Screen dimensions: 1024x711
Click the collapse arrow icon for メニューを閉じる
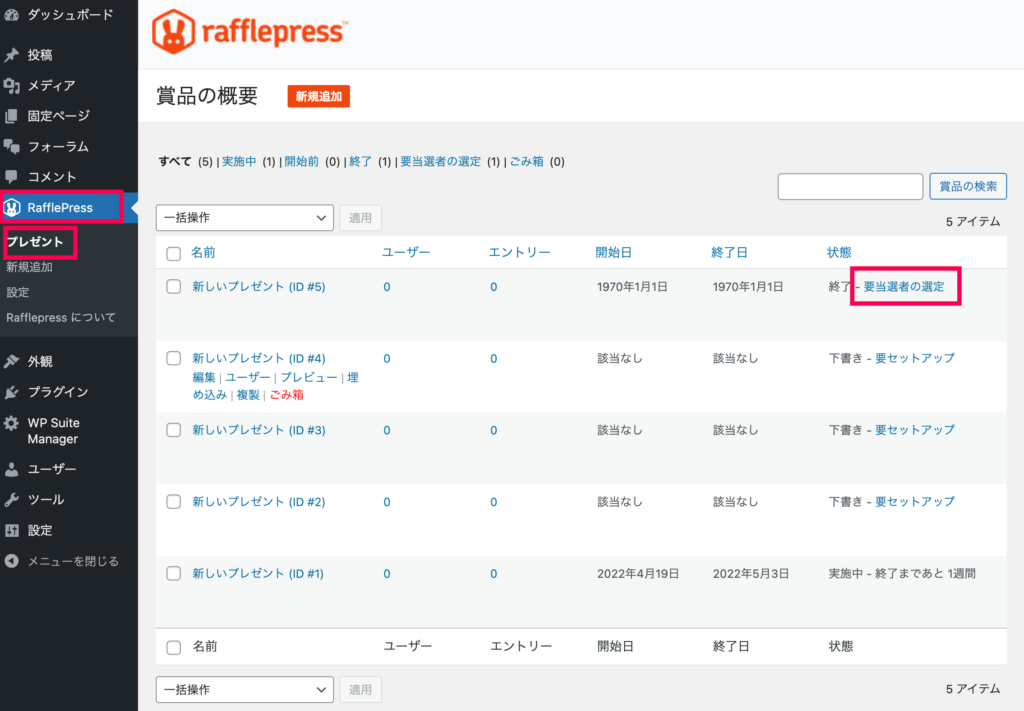tap(11, 561)
